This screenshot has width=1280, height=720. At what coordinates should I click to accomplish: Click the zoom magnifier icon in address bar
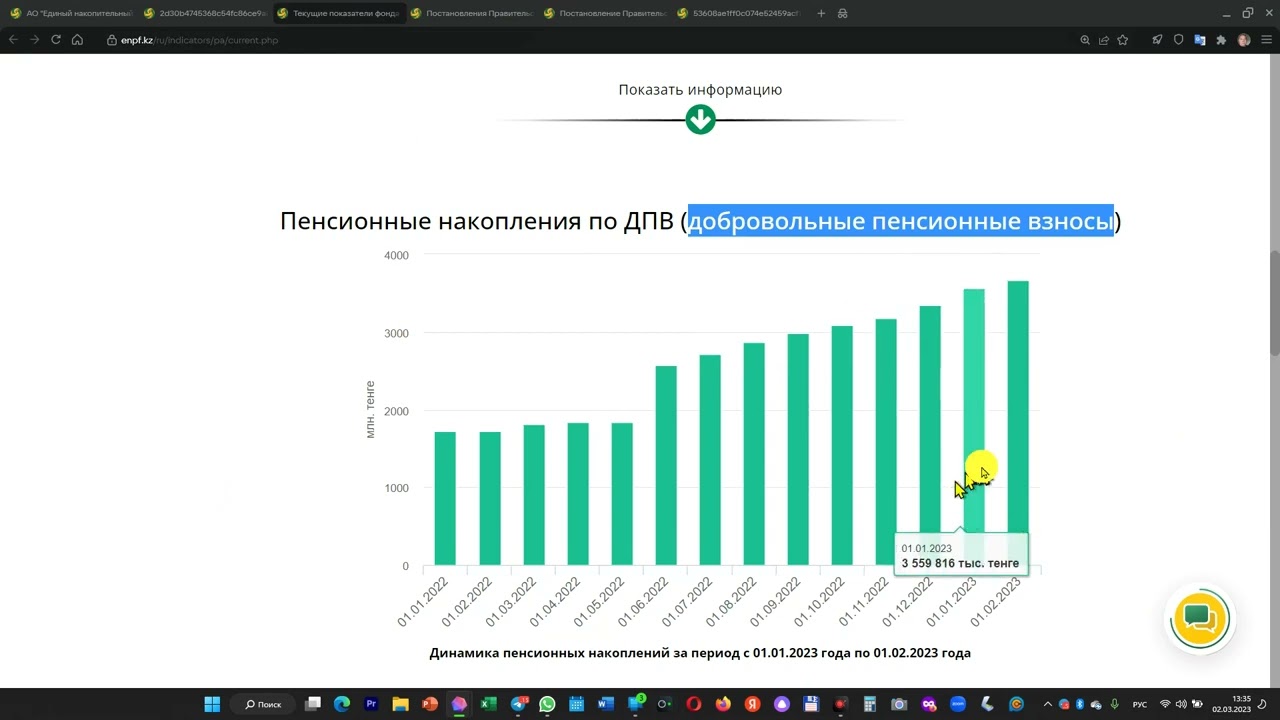click(1085, 40)
